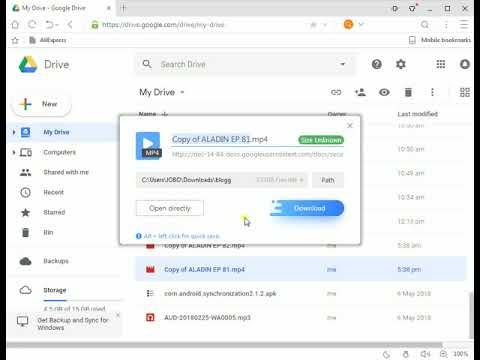Open browser hamburger menu
The height and width of the screenshot is (360, 480).
click(464, 25)
